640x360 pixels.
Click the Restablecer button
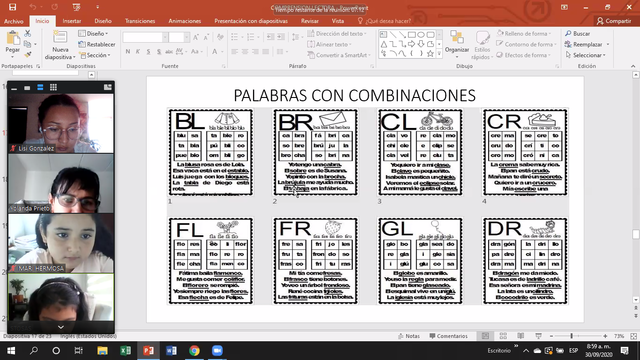click(x=97, y=44)
